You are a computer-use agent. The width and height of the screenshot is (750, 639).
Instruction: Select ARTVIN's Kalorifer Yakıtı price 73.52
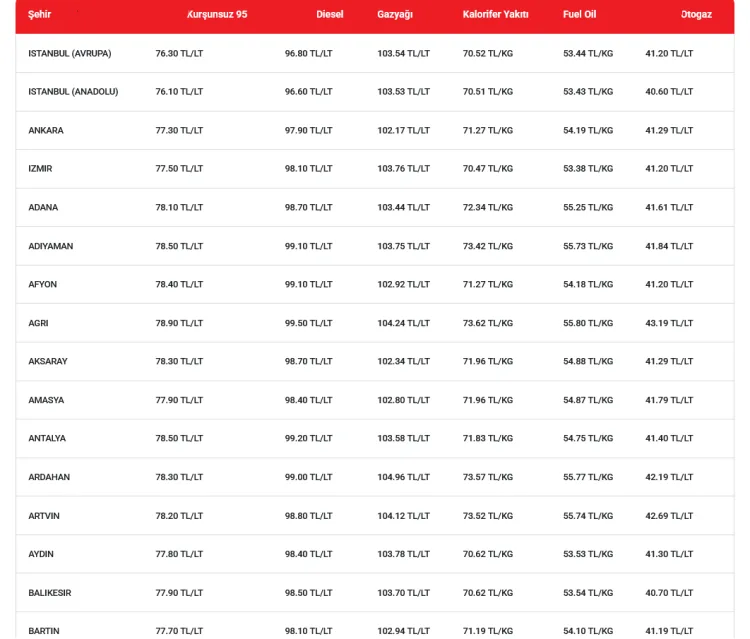point(487,516)
